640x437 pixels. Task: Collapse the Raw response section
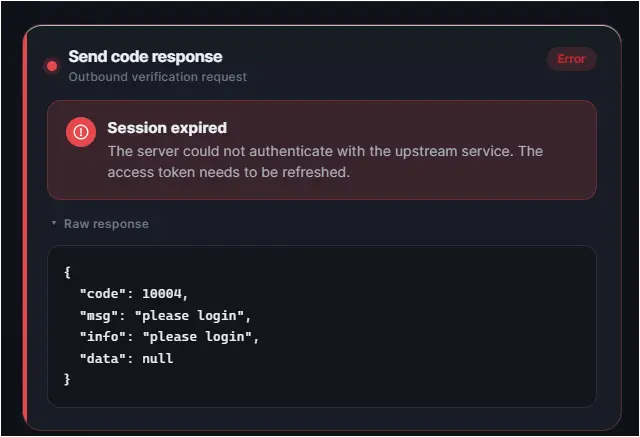pyautogui.click(x=100, y=224)
